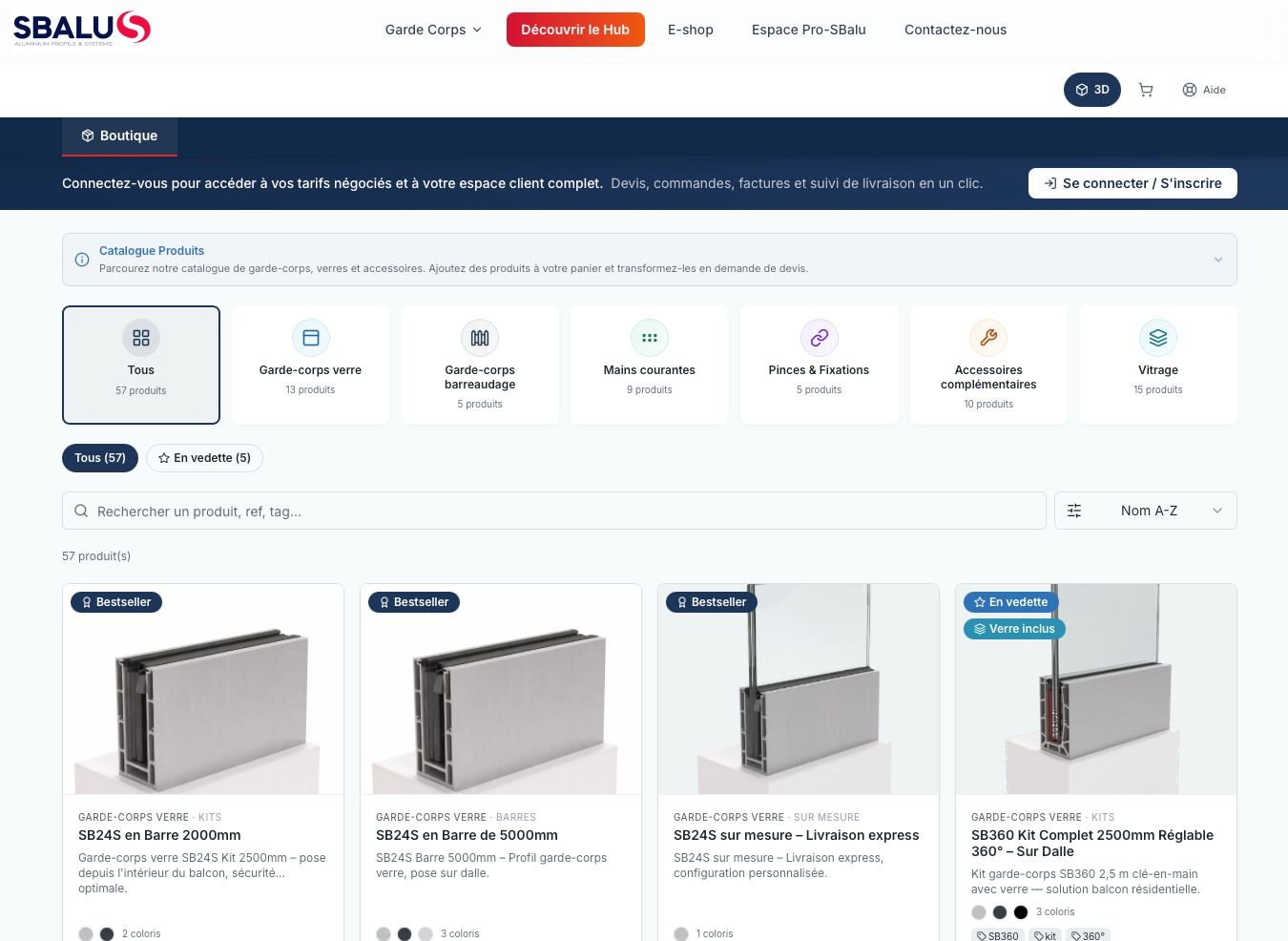Select the Boutique tab
1288x941 pixels.
pyautogui.click(x=119, y=136)
